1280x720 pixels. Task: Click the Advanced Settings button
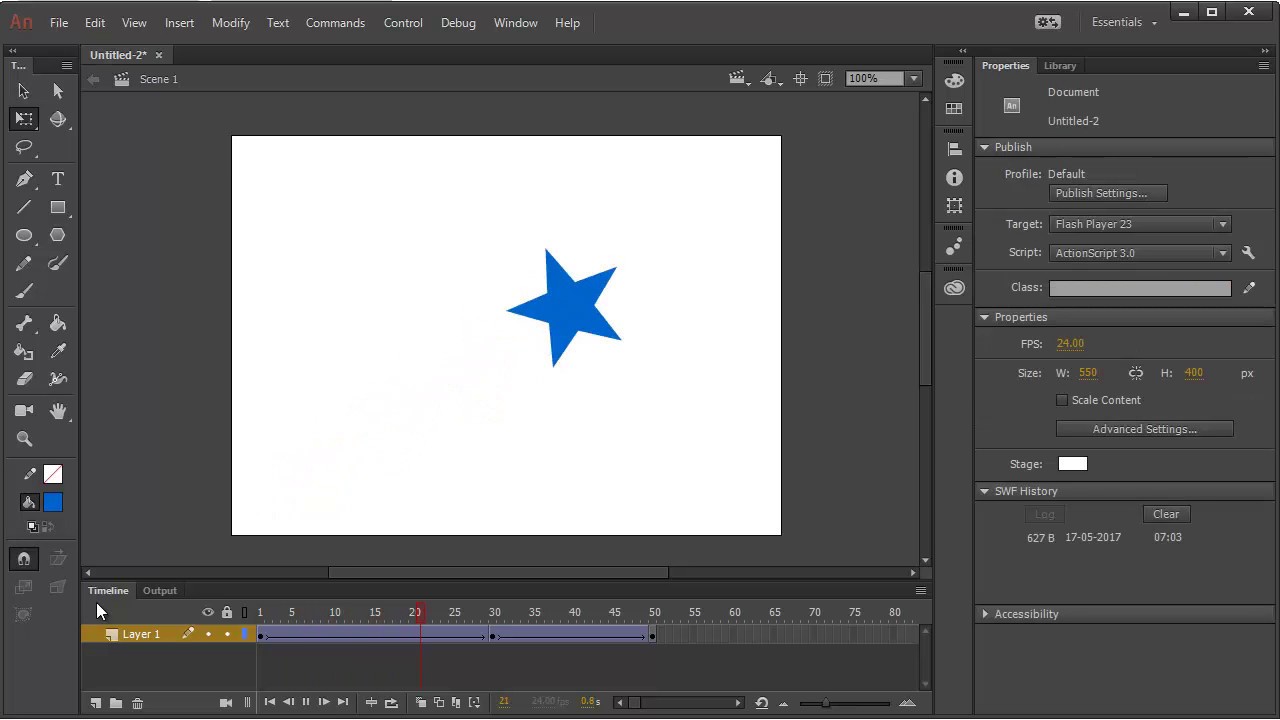(1144, 429)
